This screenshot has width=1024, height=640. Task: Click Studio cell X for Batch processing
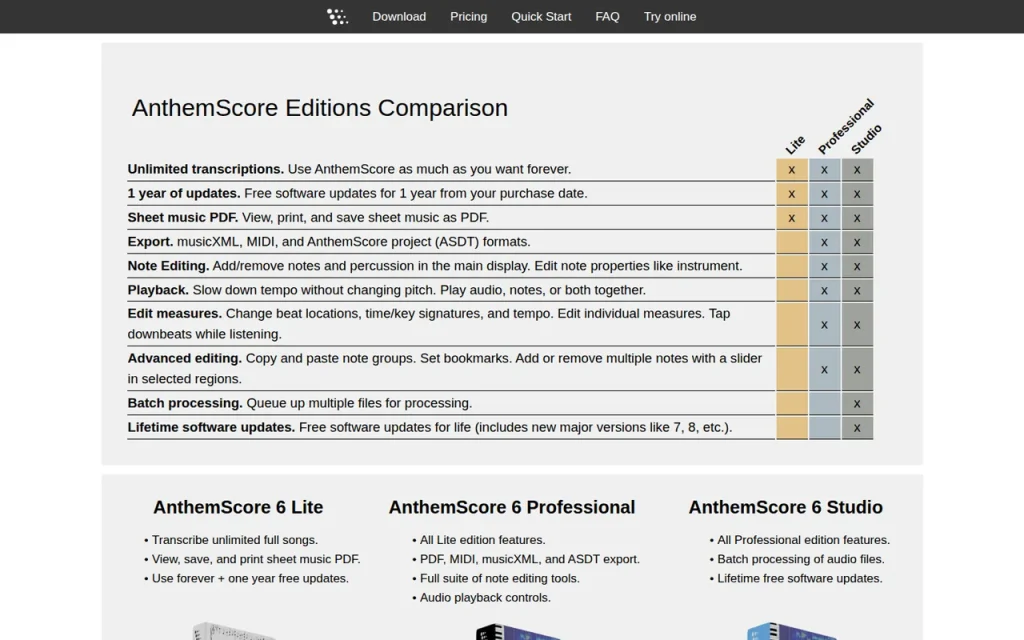pos(857,404)
